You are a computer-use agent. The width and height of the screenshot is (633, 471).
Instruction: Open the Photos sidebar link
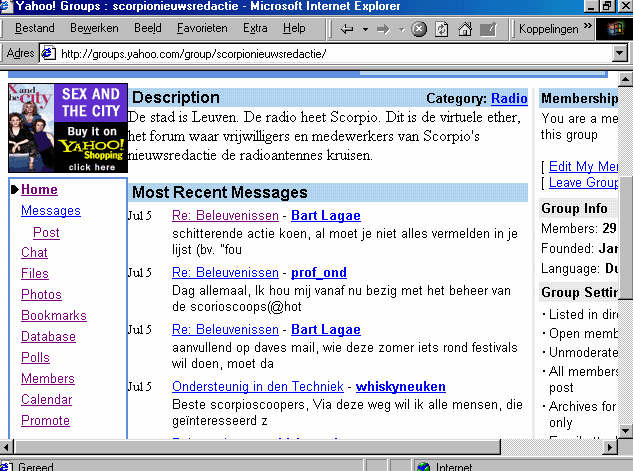pos(41,295)
